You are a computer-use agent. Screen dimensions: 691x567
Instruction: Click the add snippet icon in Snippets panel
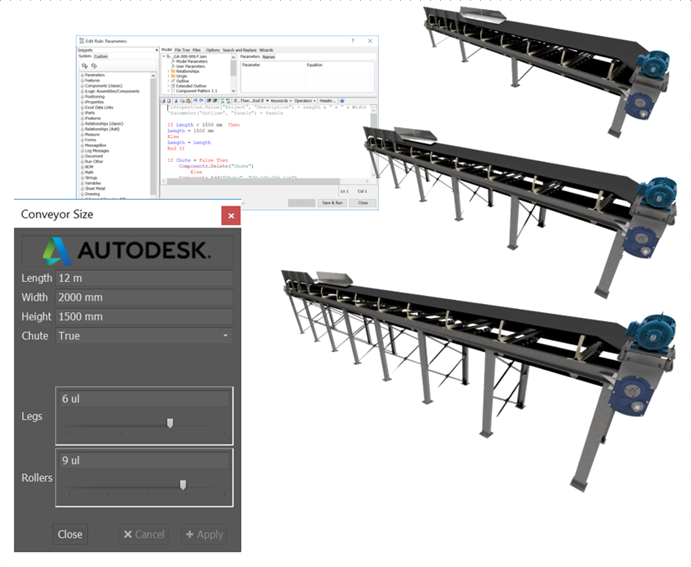point(85,66)
